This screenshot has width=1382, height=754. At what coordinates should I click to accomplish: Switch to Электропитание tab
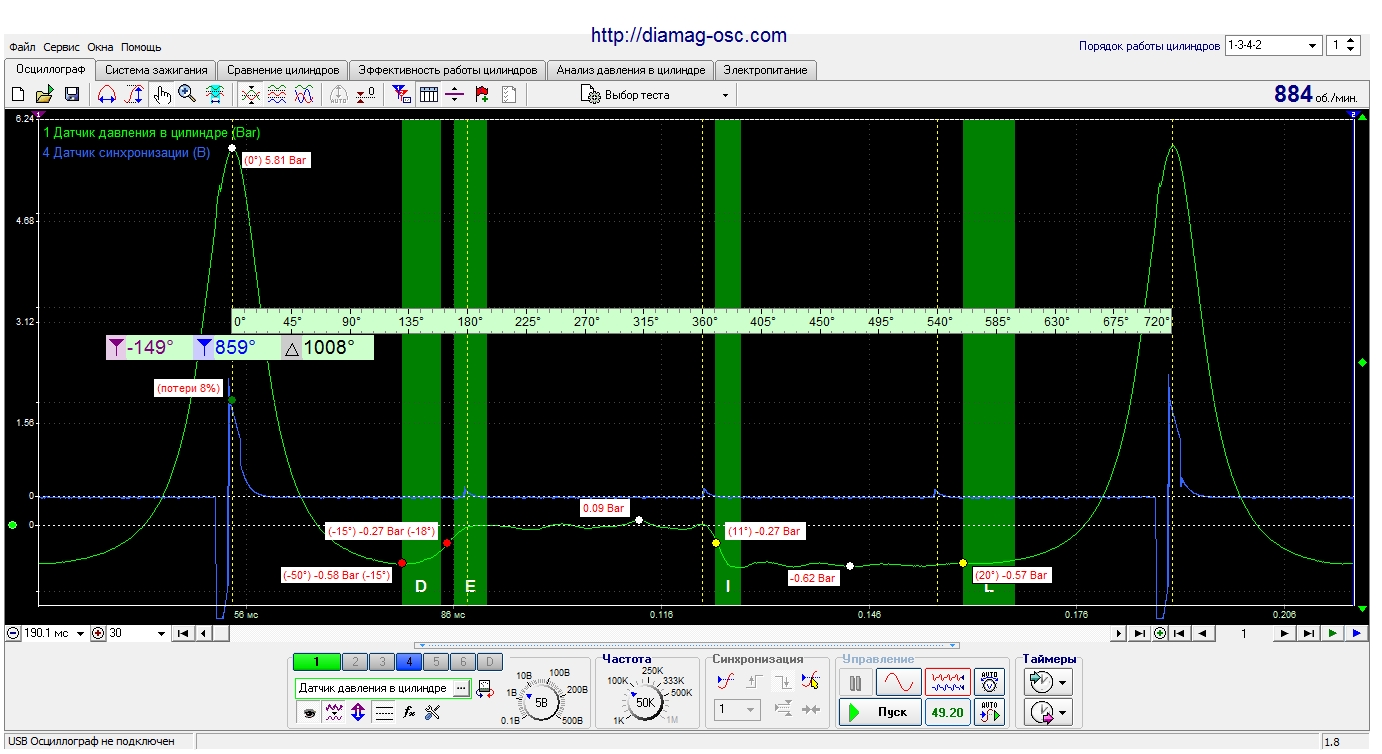point(767,70)
